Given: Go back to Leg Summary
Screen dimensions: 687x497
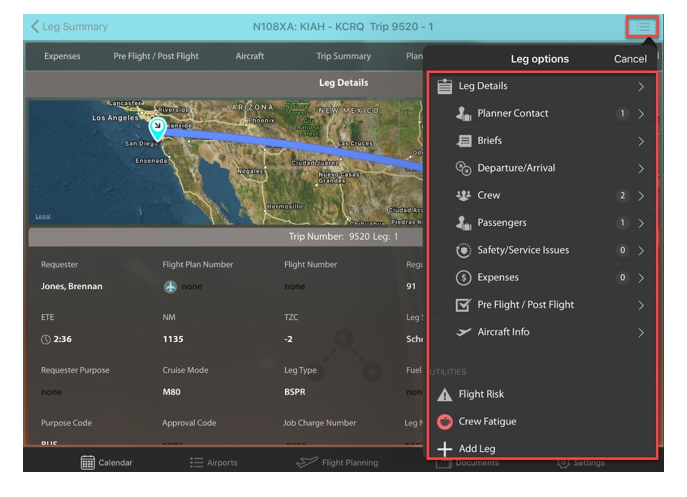Looking at the screenshot, I should tap(69, 27).
